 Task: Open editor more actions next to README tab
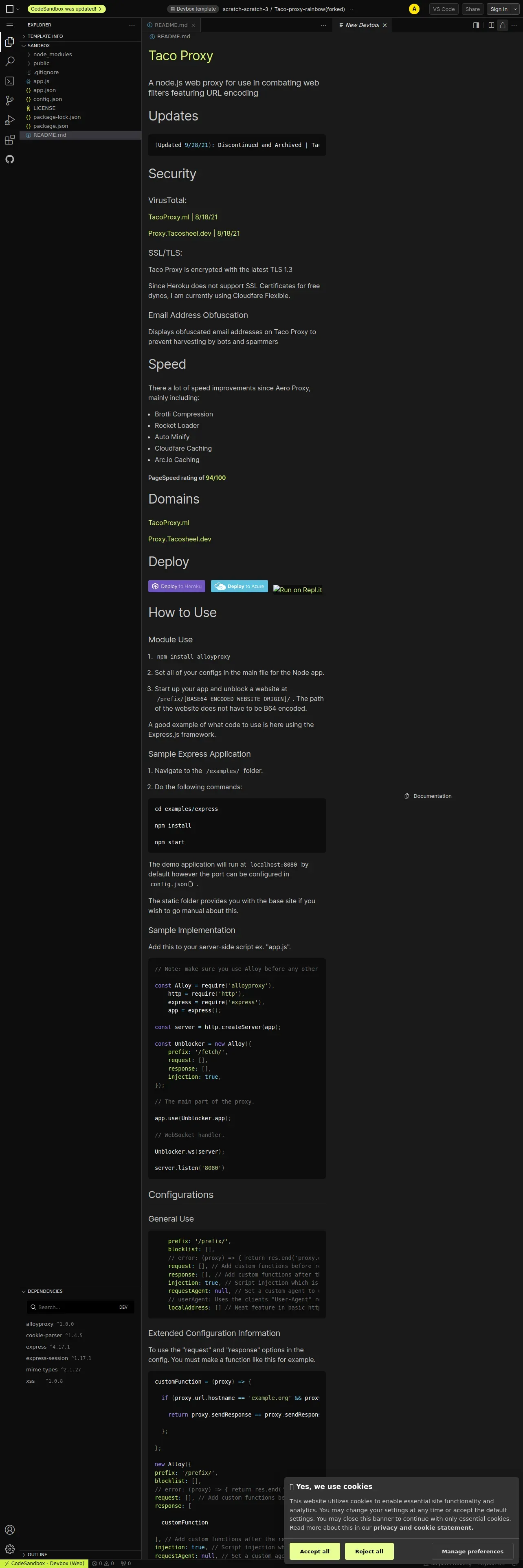(x=323, y=25)
